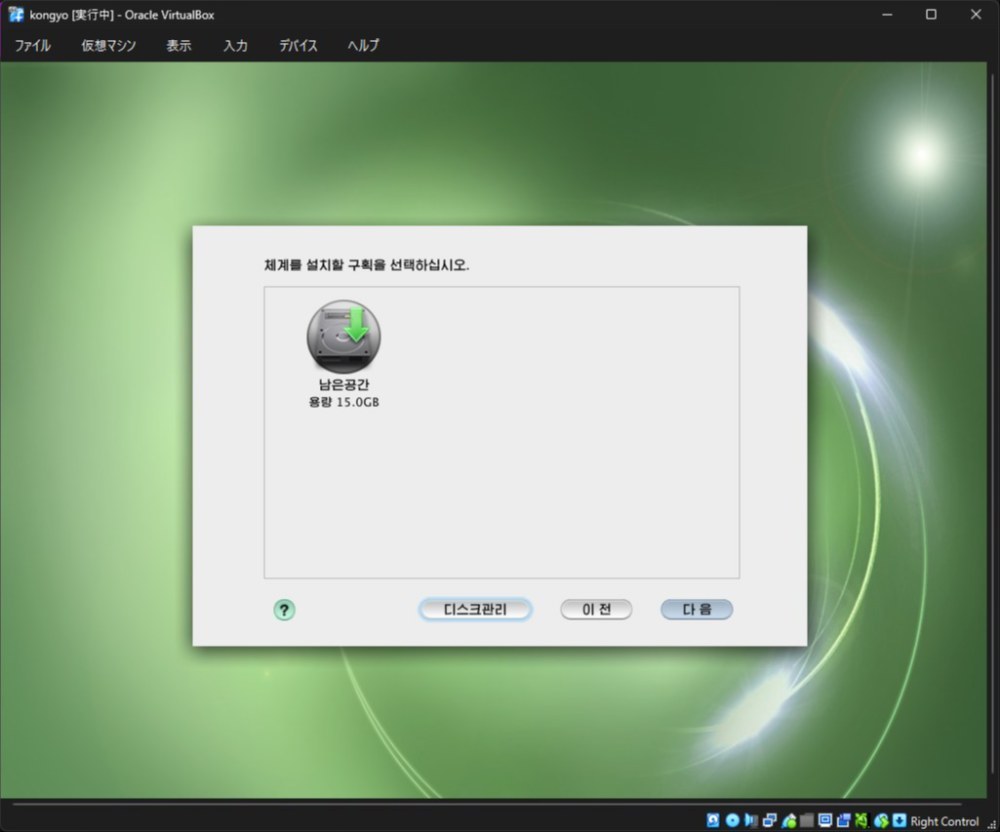This screenshot has height=832, width=1000.
Task: Click the keyboard capture arrow status icon
Action: click(x=899, y=821)
